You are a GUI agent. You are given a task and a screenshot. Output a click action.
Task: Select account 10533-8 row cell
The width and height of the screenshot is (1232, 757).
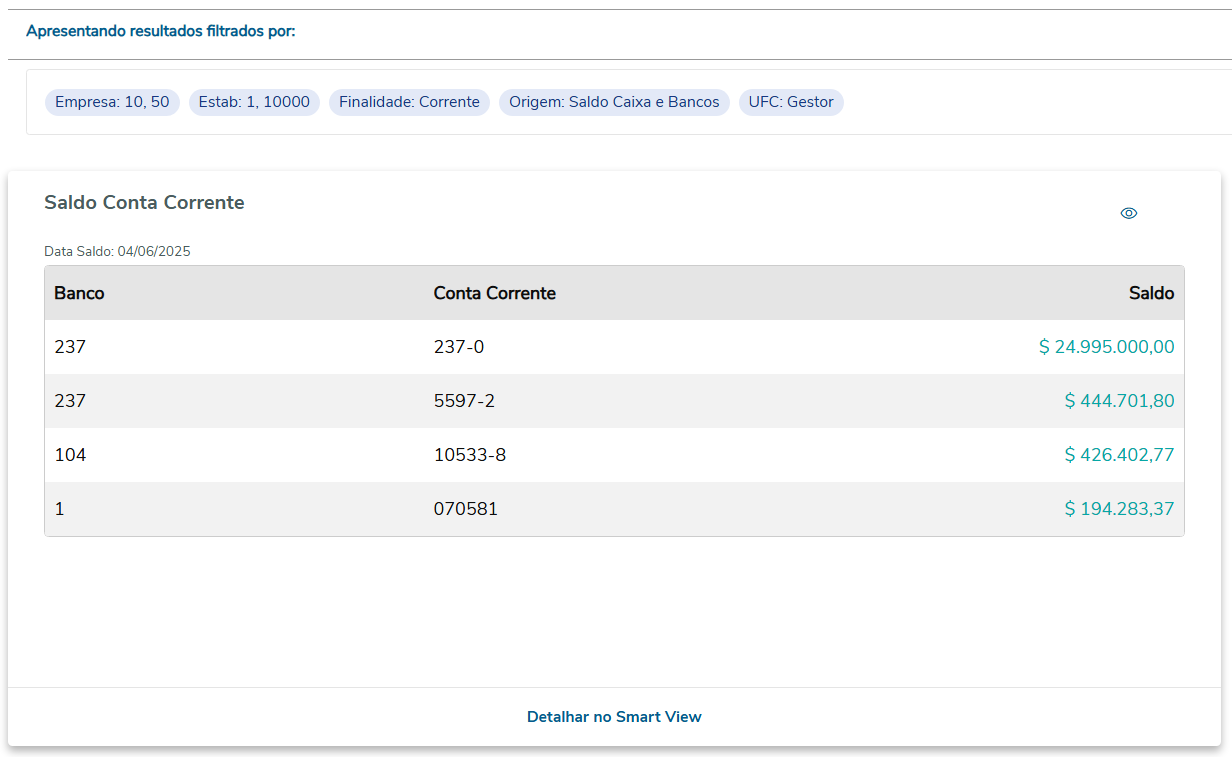point(469,455)
